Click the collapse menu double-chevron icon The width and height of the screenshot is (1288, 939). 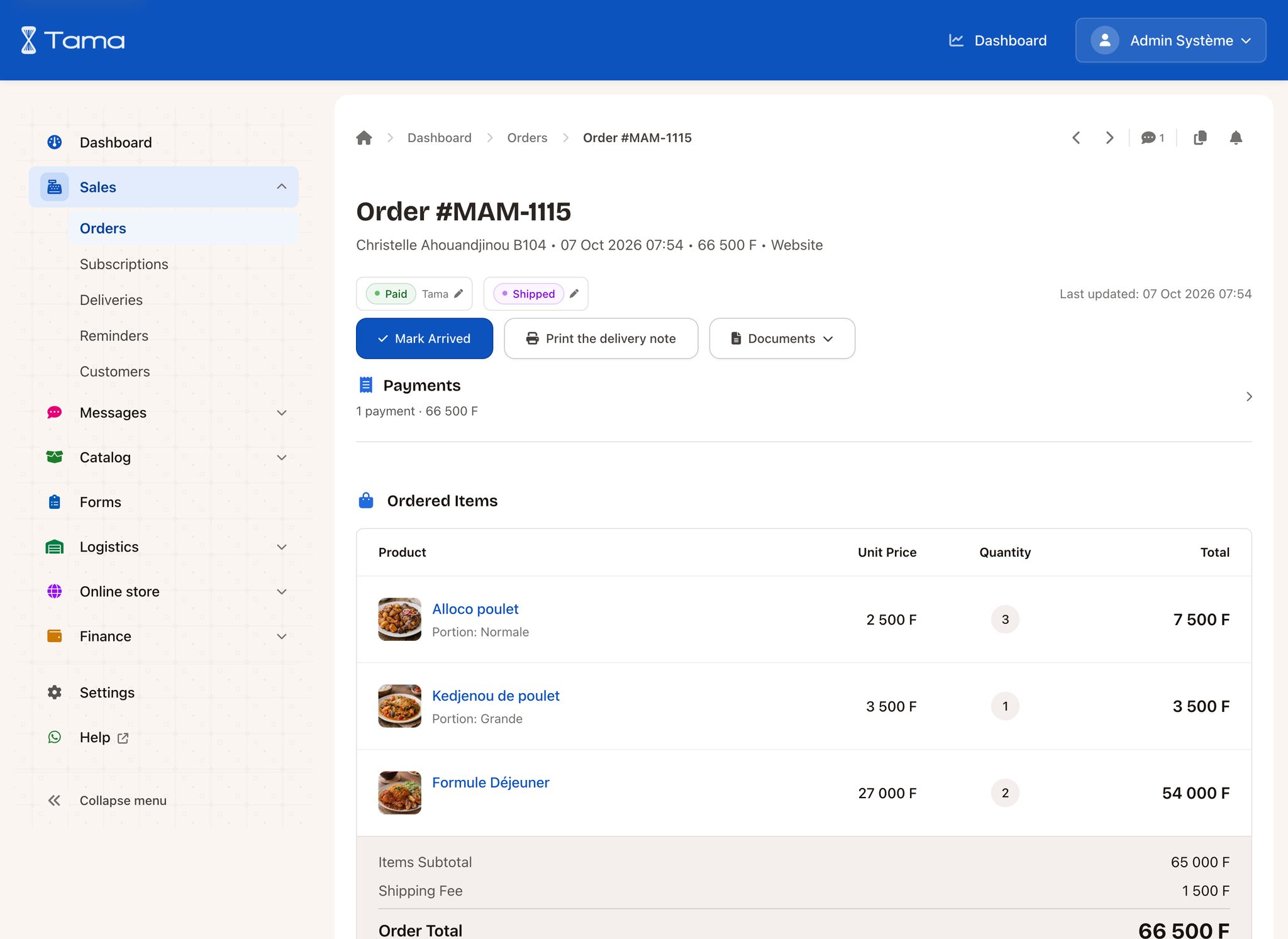[55, 801]
